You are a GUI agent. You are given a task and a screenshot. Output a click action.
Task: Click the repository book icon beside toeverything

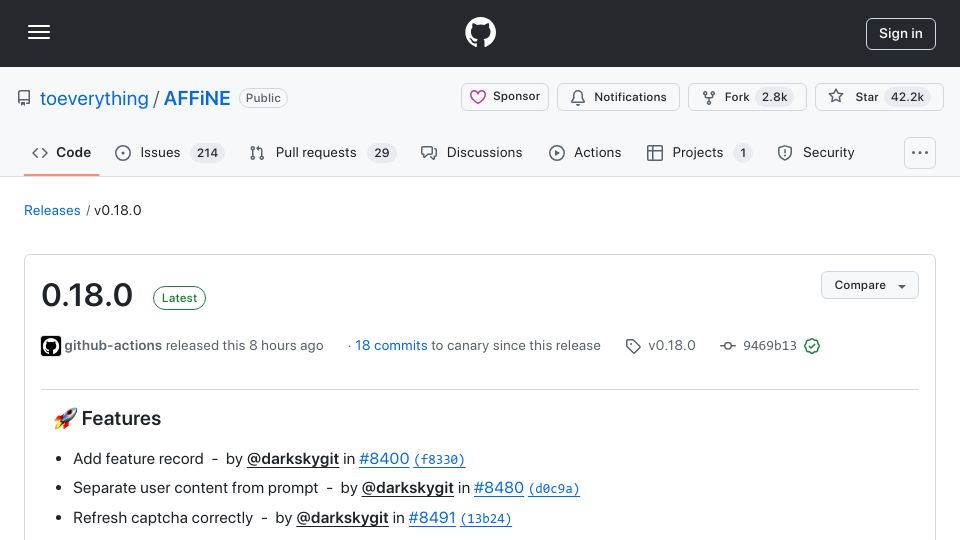point(24,98)
